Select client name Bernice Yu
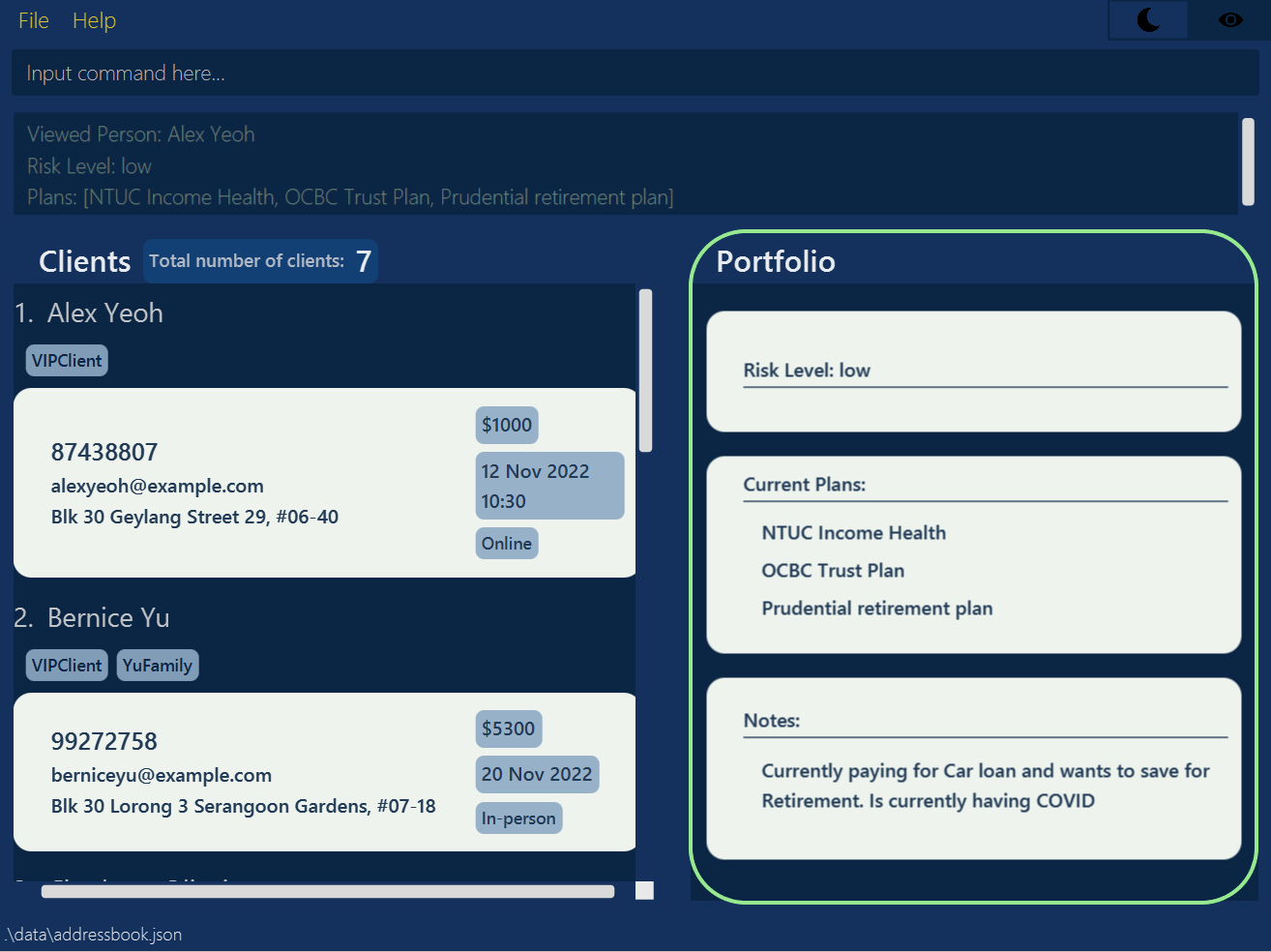Viewport: 1271px width, 952px height. click(108, 618)
